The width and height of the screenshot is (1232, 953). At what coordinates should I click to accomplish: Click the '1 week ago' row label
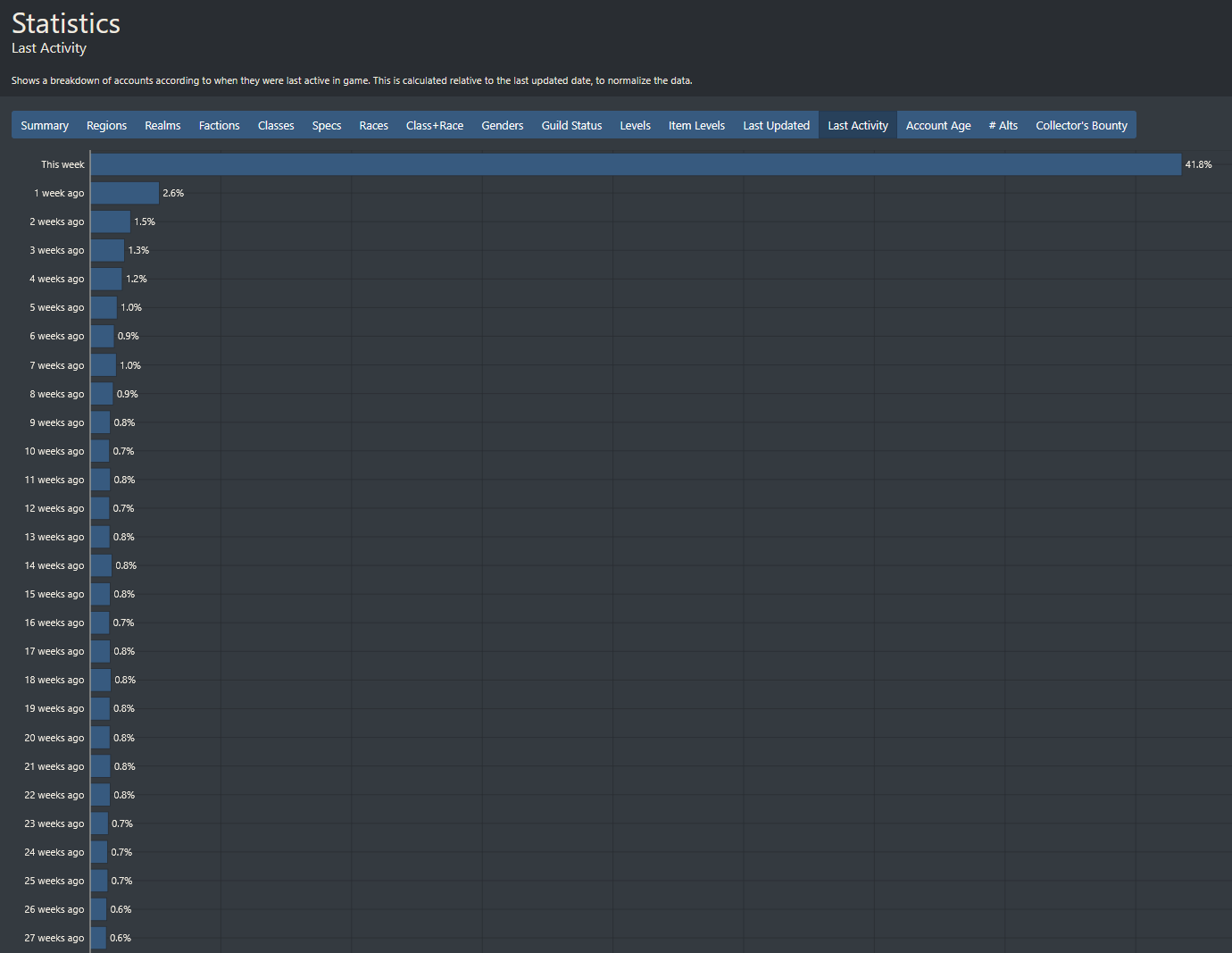pos(59,193)
